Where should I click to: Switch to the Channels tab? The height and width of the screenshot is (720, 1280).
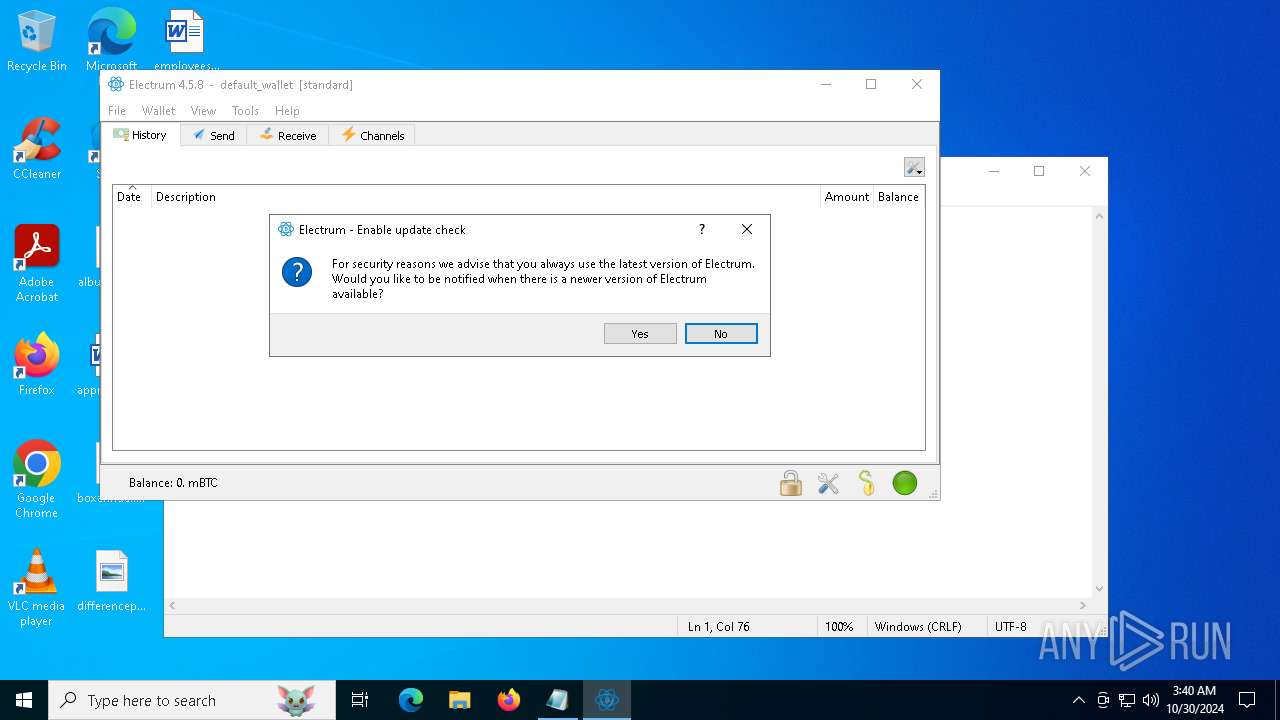372,136
